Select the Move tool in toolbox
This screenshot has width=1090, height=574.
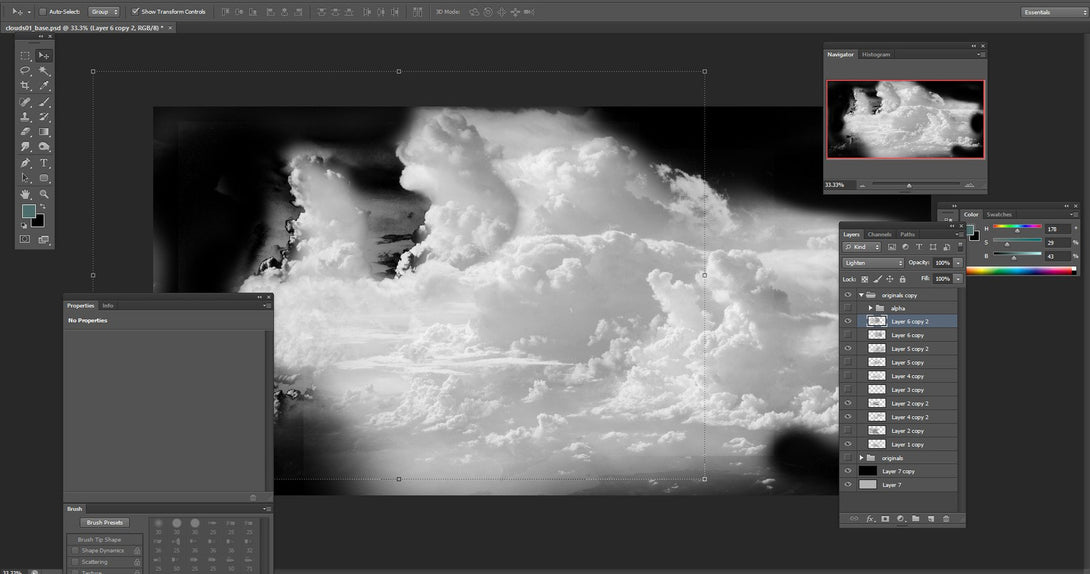[x=44, y=55]
